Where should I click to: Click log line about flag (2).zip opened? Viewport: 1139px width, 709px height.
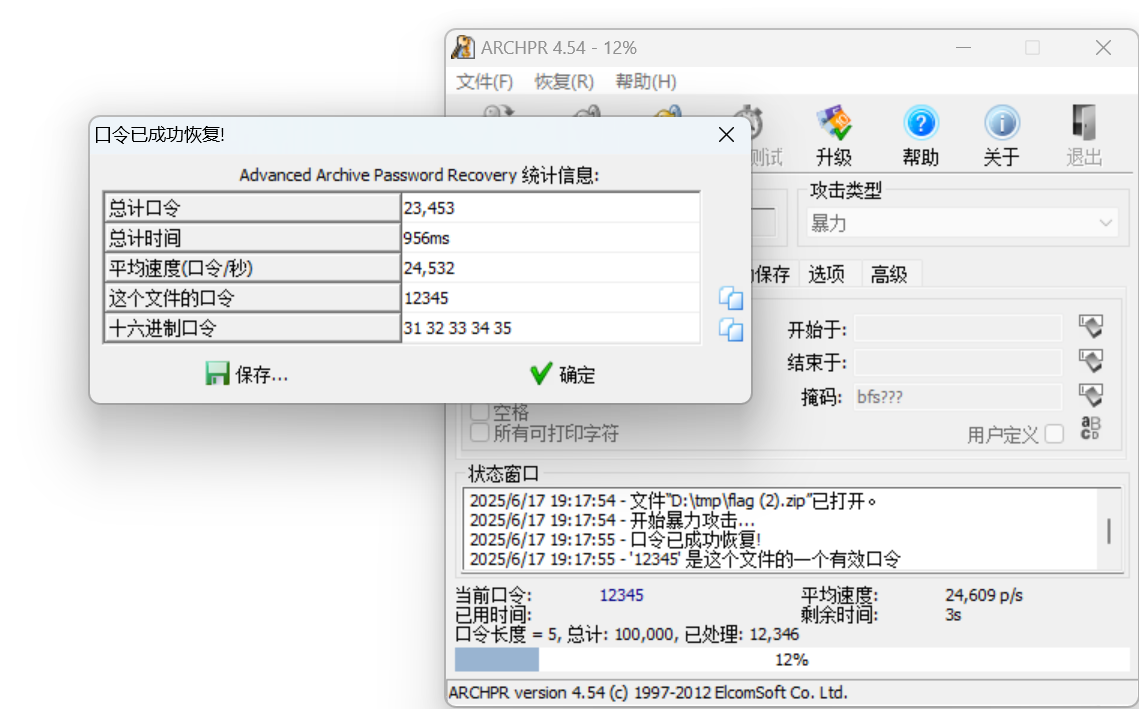[x=673, y=501]
